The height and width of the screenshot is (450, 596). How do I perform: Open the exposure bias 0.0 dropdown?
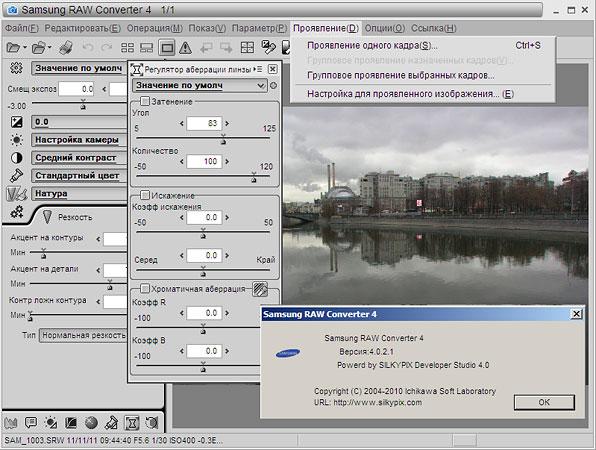pos(79,122)
